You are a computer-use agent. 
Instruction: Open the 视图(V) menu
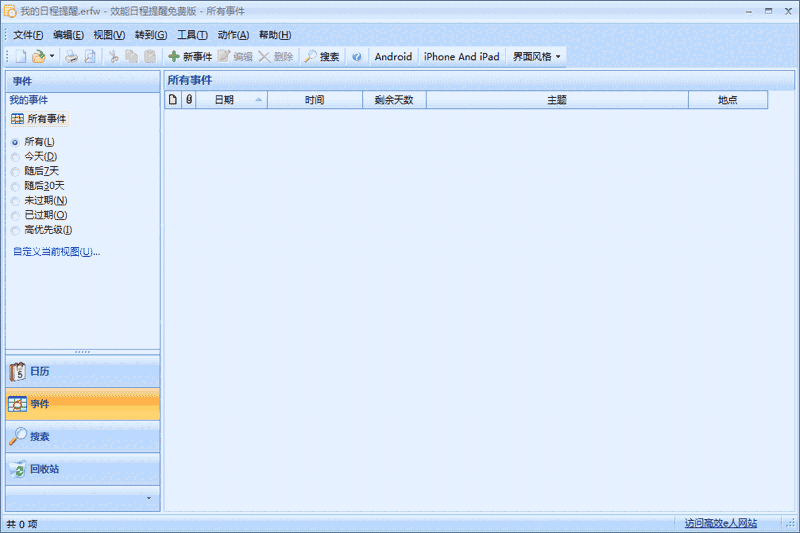(x=109, y=35)
